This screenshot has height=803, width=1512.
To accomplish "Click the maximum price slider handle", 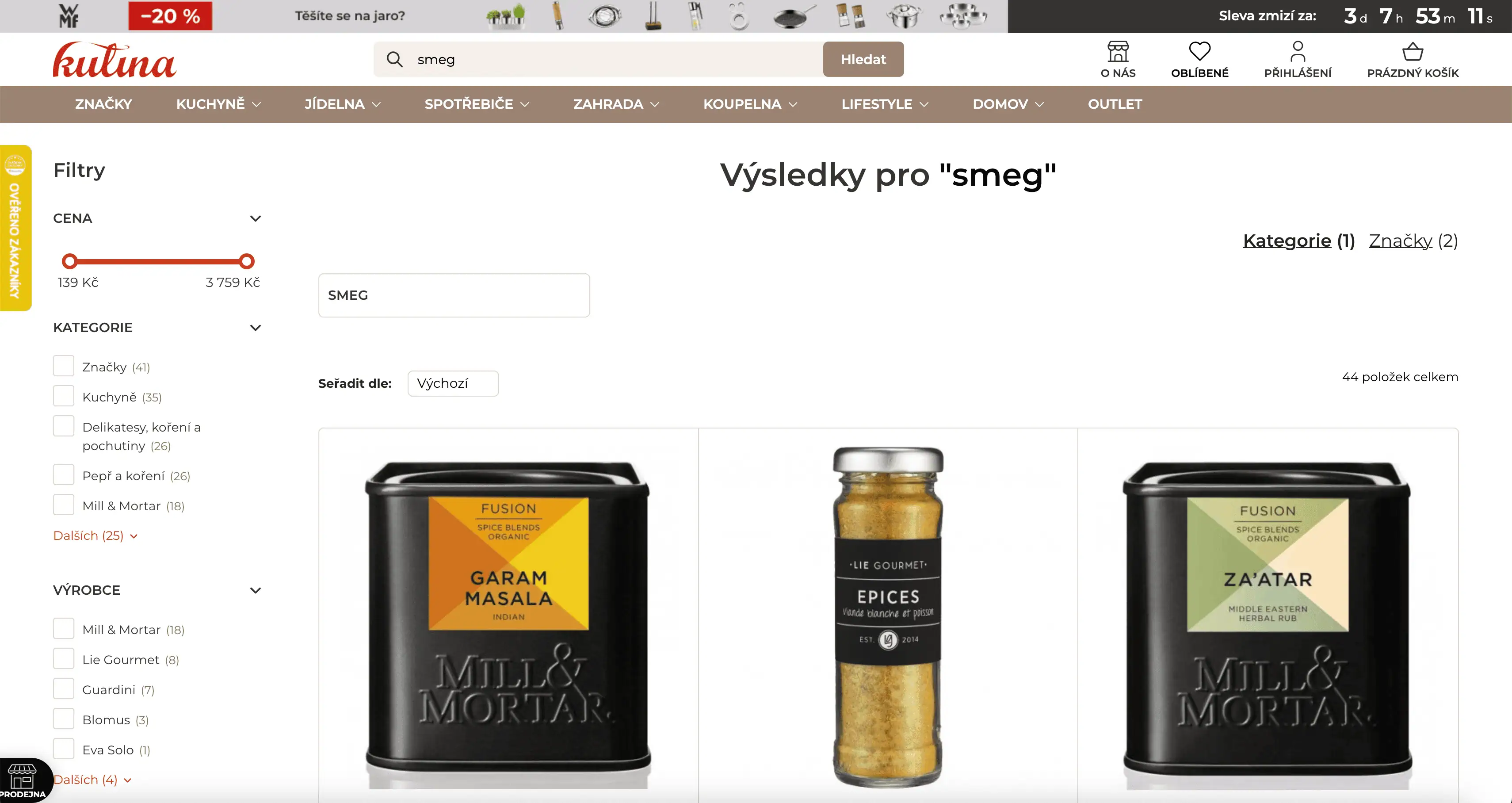I will [247, 261].
